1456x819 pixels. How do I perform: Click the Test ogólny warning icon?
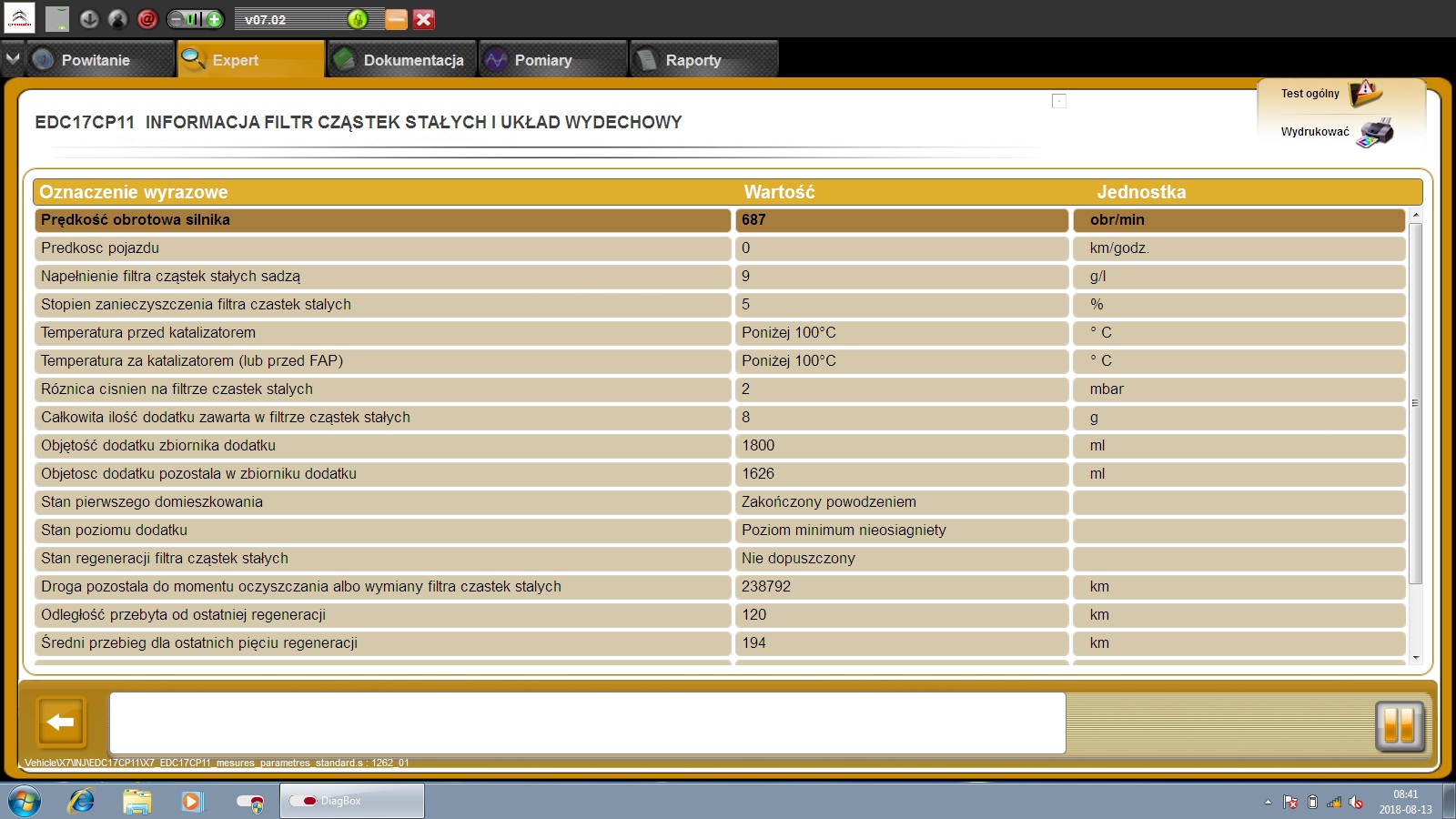coord(1365,93)
